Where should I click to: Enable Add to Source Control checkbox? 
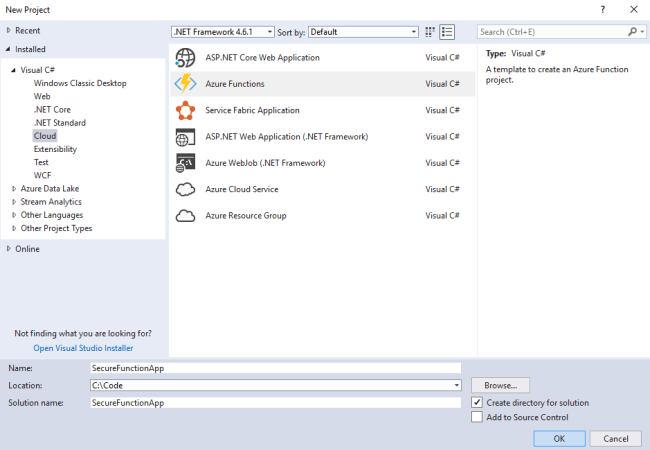477,417
